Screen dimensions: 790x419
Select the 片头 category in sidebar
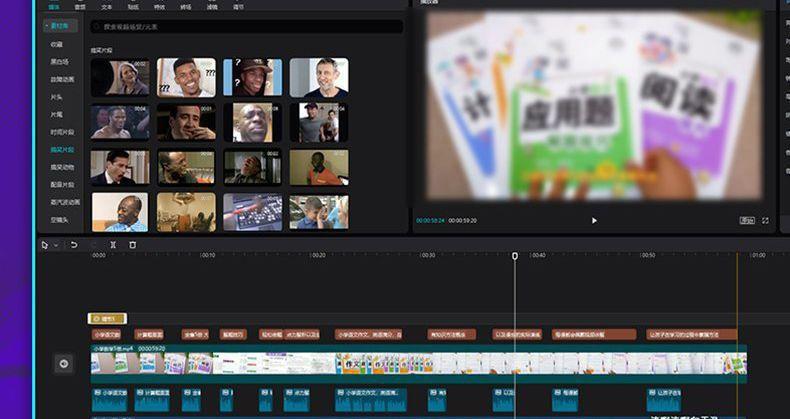tap(57, 97)
